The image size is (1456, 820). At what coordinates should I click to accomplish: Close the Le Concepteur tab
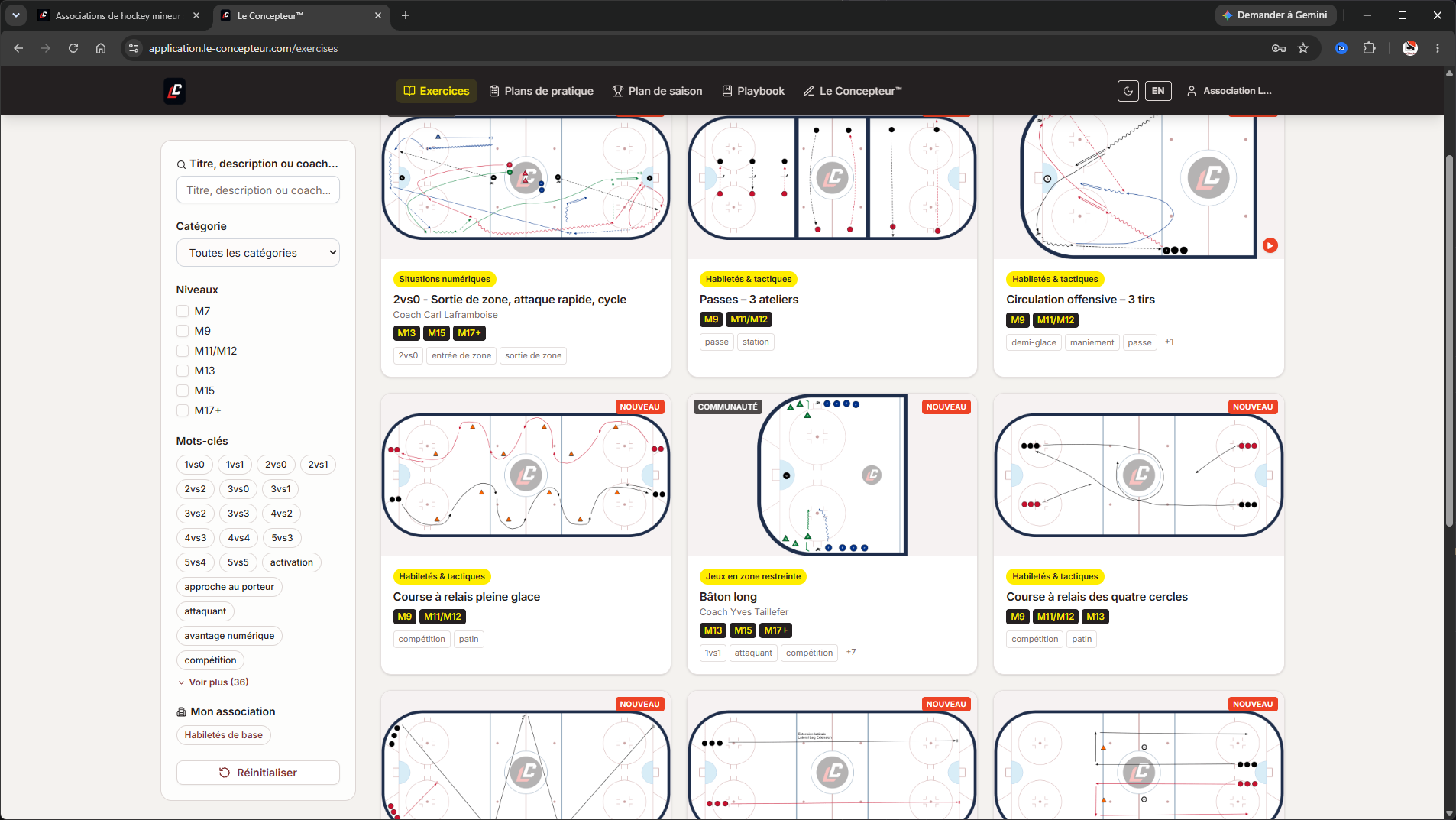(x=378, y=15)
